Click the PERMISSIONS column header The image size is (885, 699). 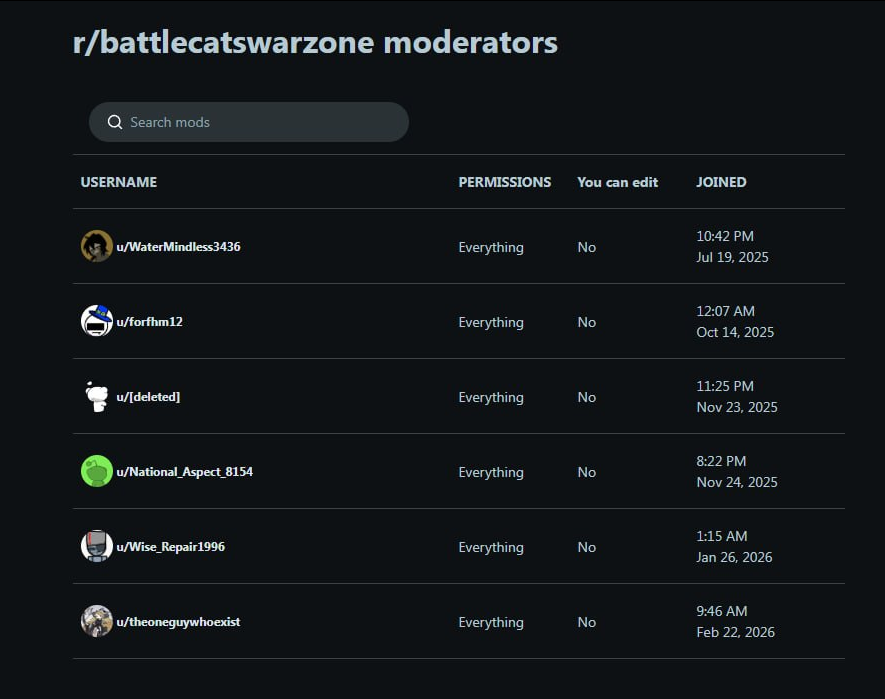coord(505,182)
